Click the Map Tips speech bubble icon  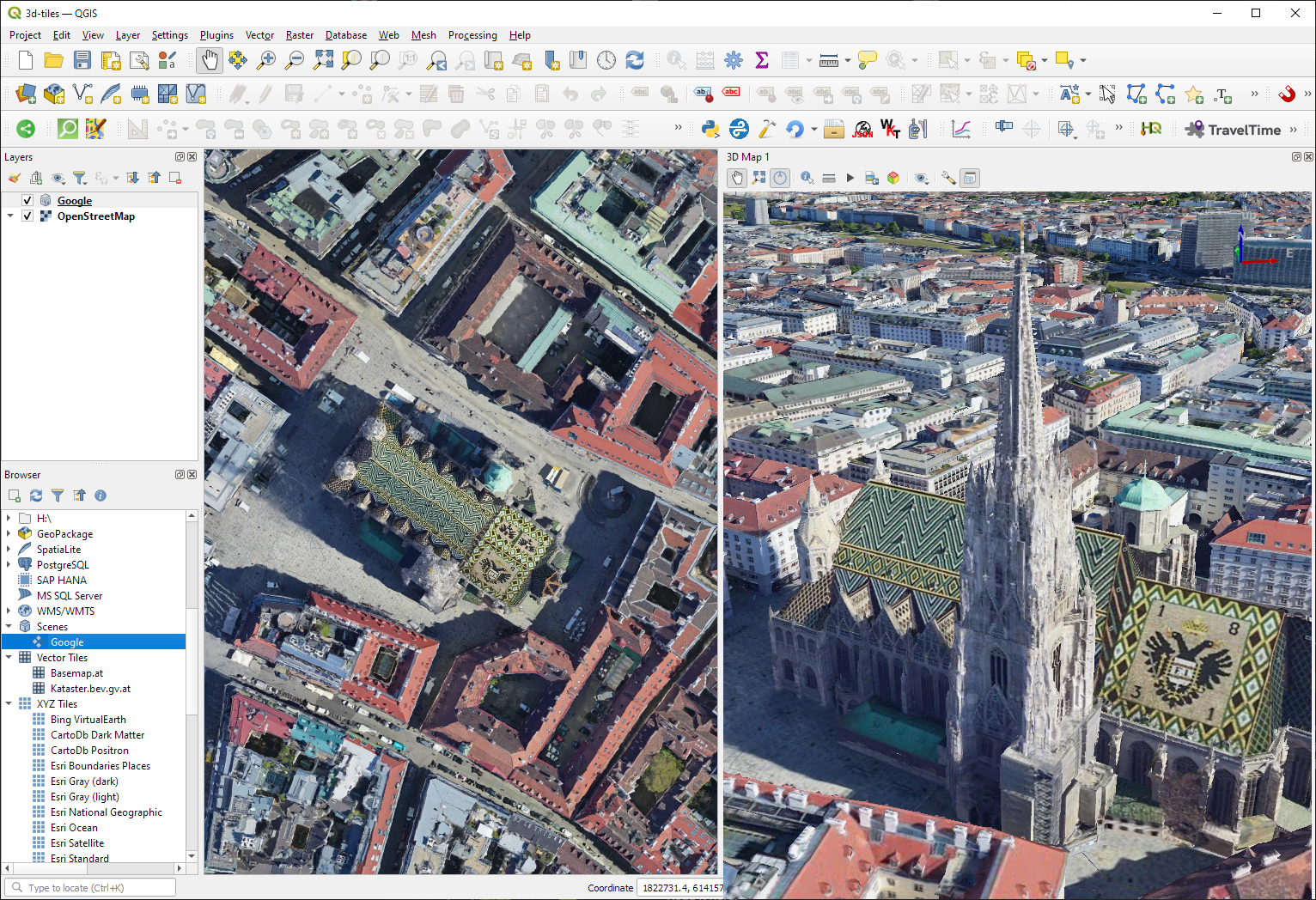click(868, 60)
